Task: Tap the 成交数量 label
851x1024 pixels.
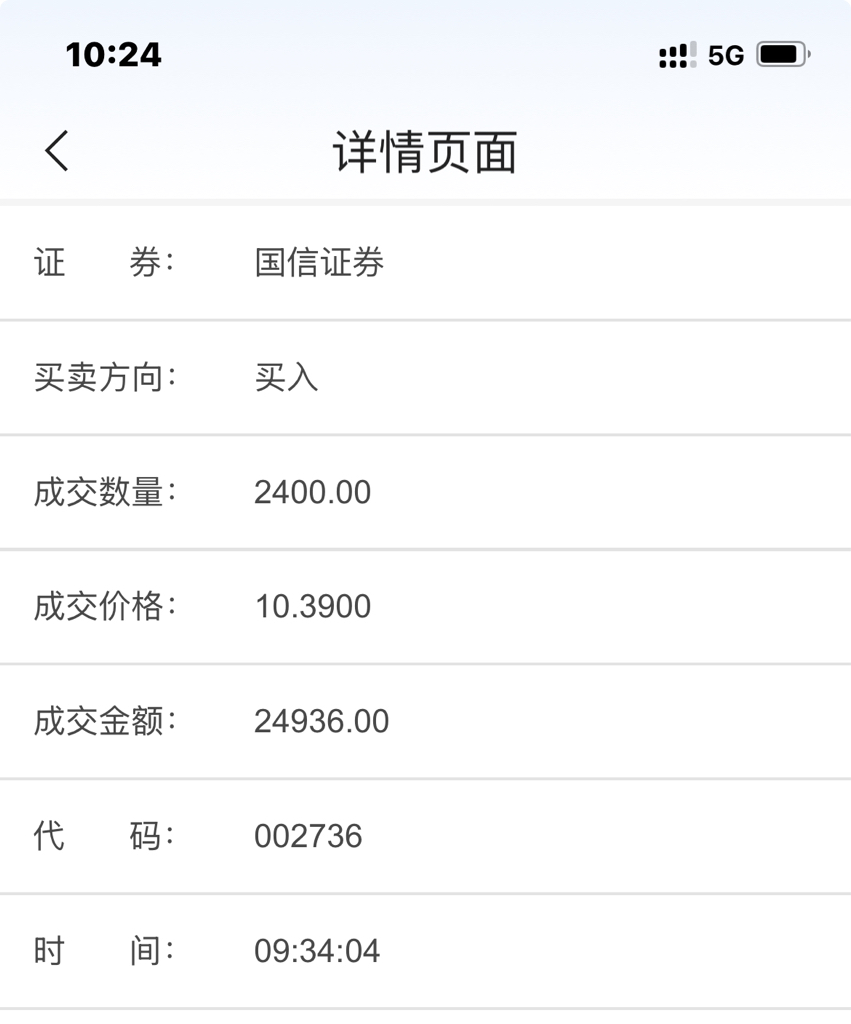Action: point(104,492)
